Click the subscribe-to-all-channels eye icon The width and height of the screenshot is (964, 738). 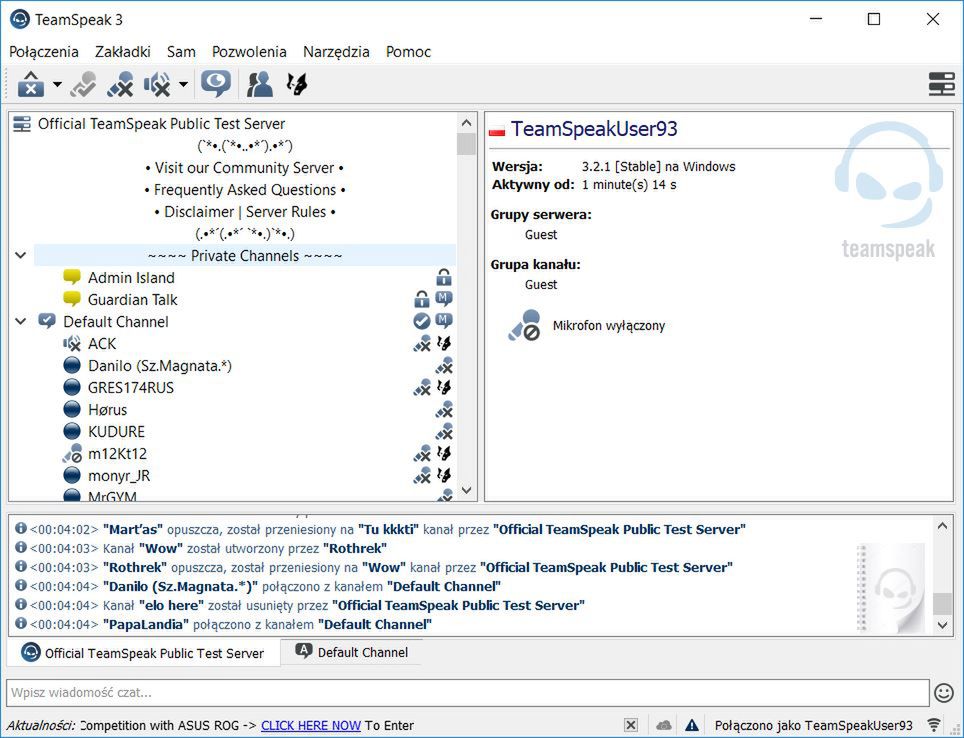[x=216, y=84]
